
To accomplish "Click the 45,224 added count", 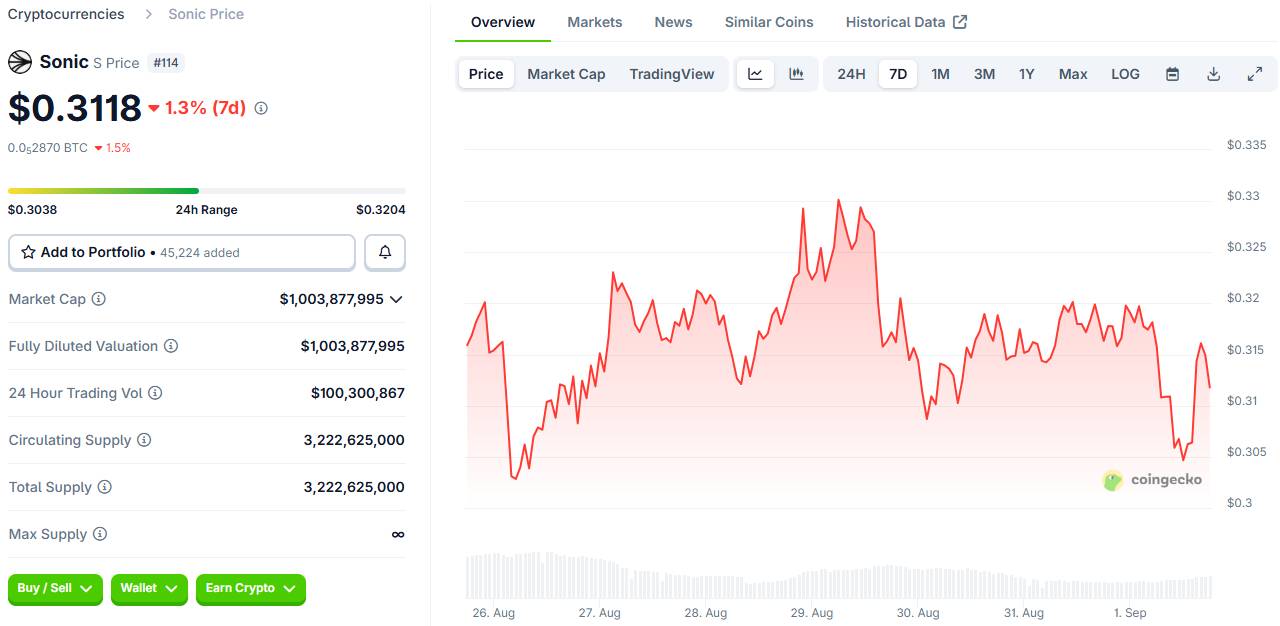I will pos(200,253).
